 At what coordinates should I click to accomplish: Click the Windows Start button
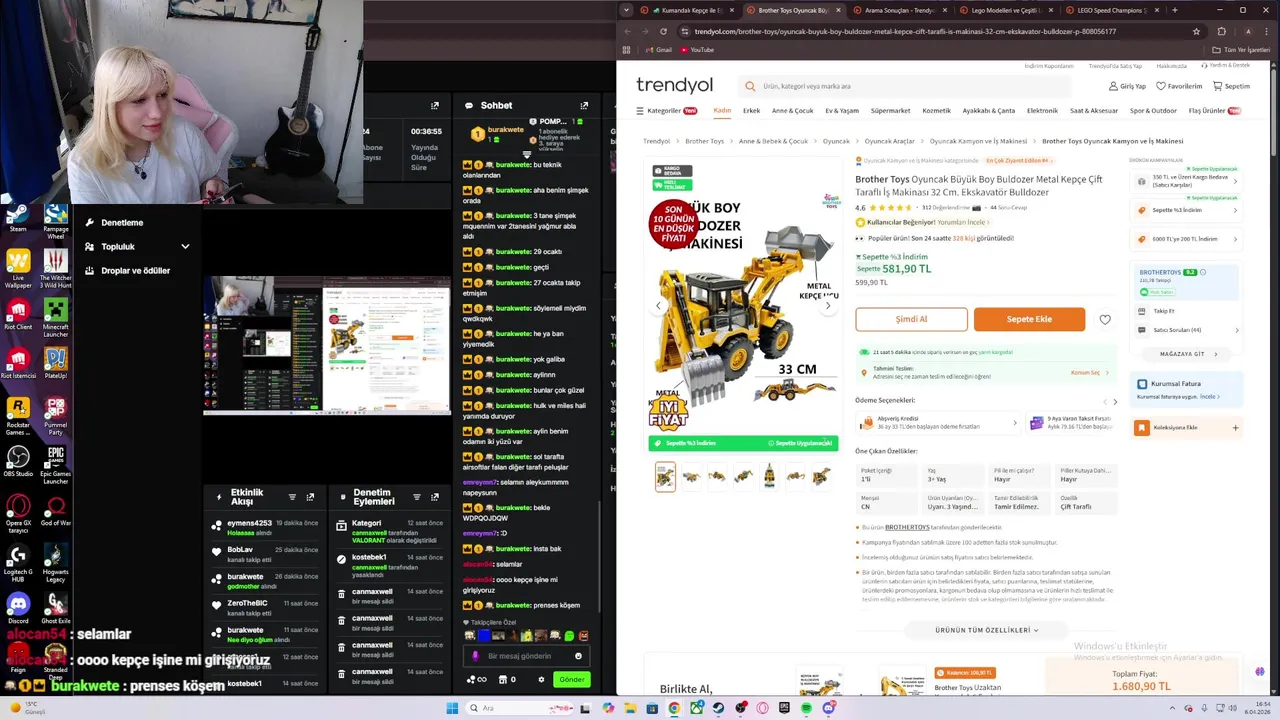tap(452, 708)
